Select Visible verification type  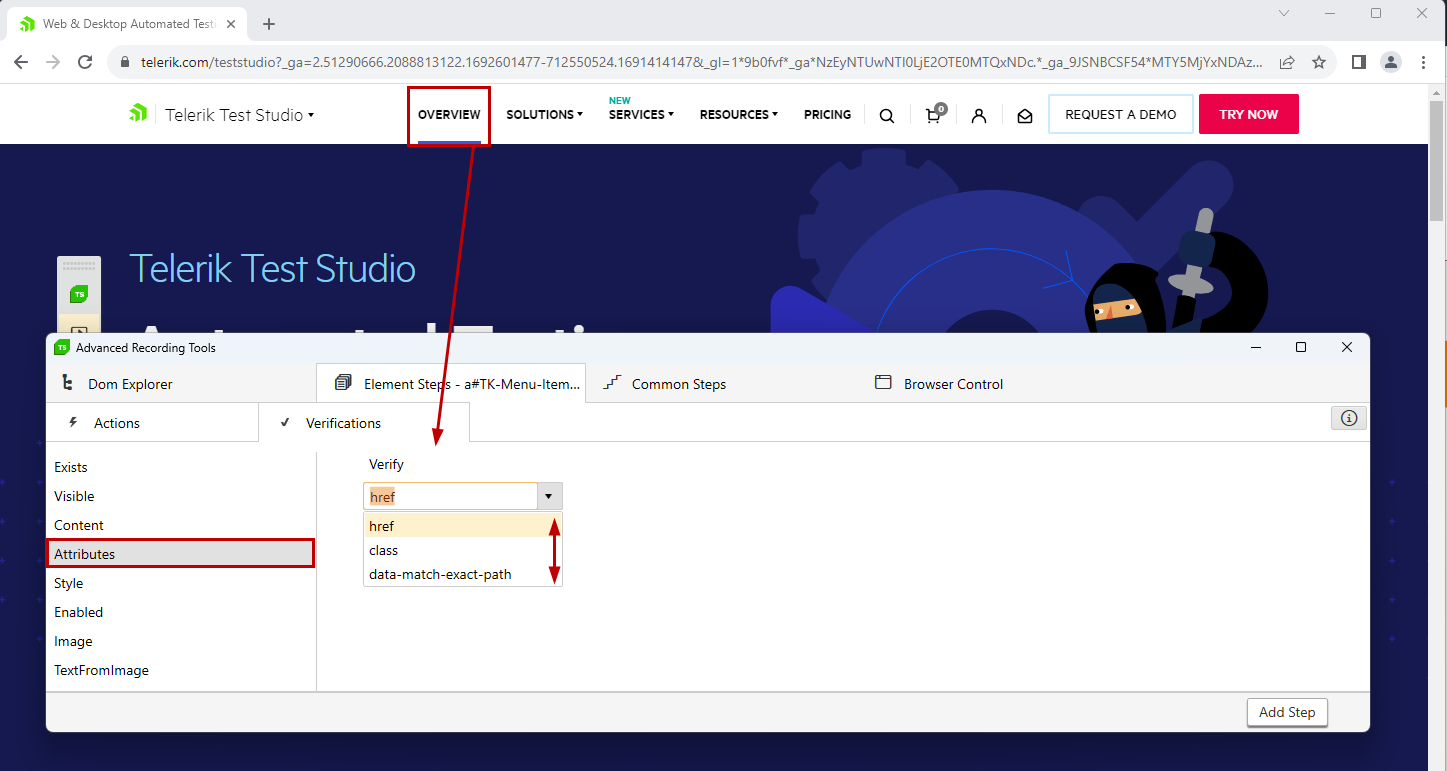point(181,496)
